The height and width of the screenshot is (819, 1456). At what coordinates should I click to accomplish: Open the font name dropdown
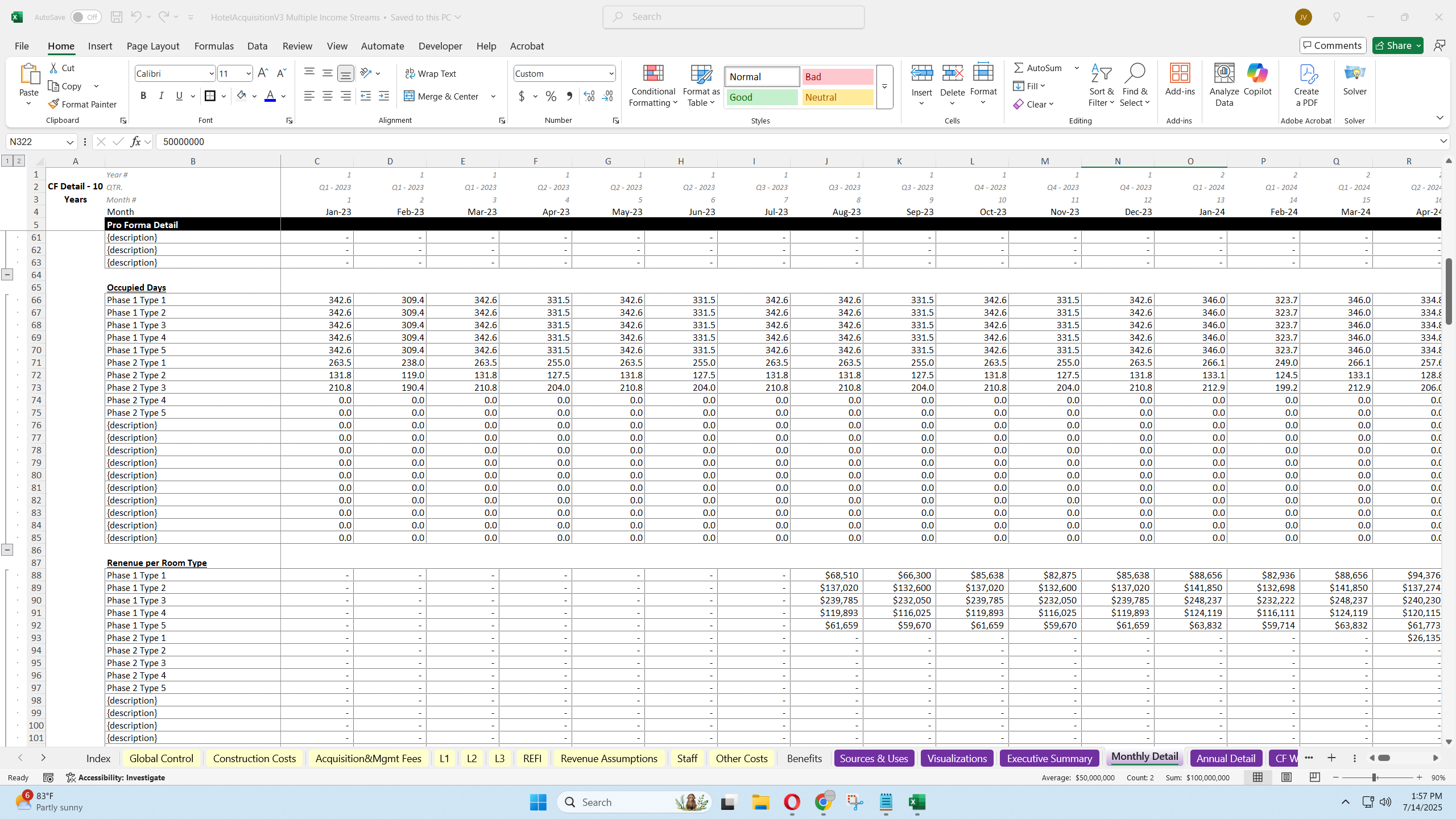point(211,73)
